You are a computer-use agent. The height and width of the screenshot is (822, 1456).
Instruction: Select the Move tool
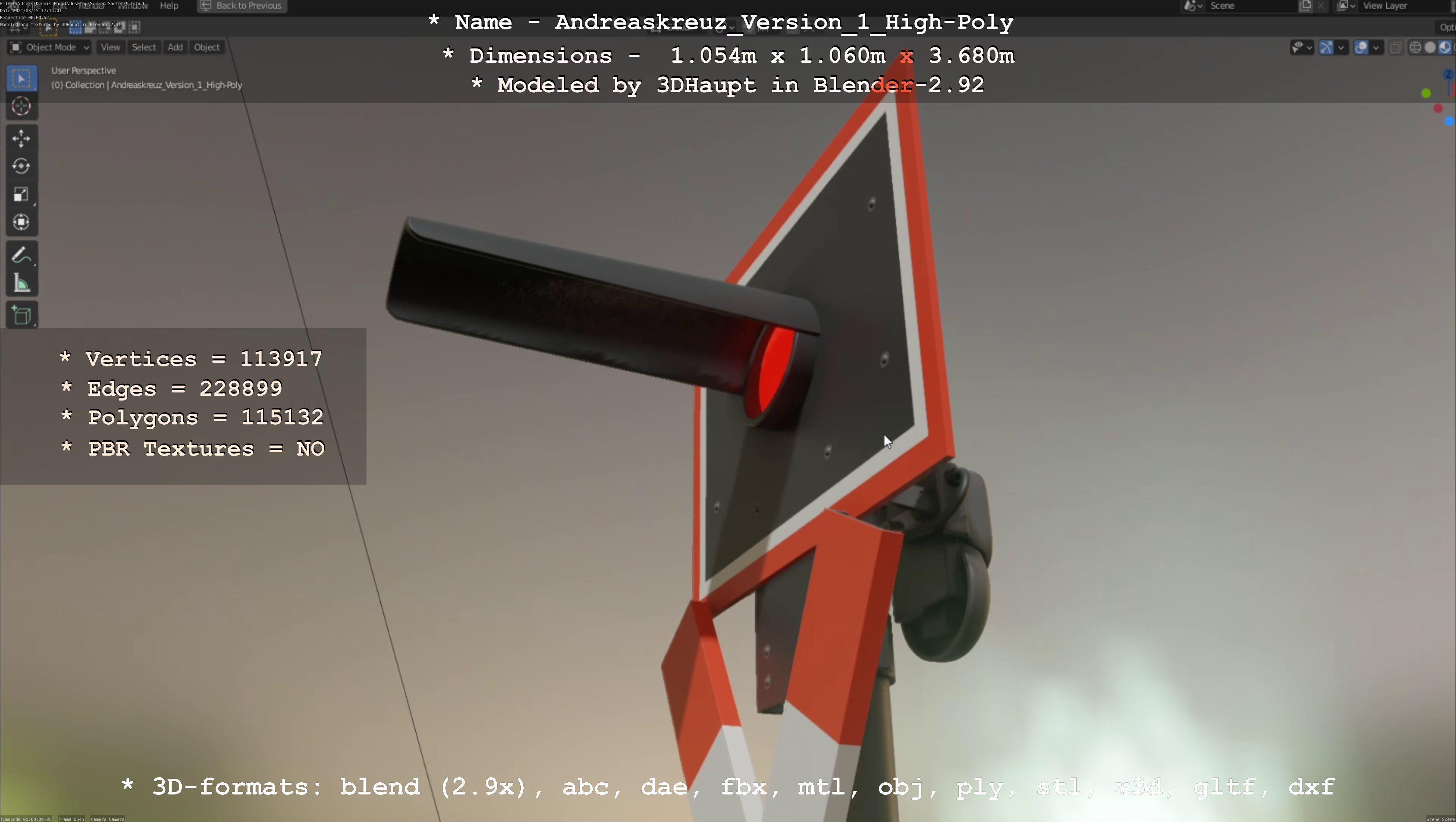pyautogui.click(x=21, y=138)
